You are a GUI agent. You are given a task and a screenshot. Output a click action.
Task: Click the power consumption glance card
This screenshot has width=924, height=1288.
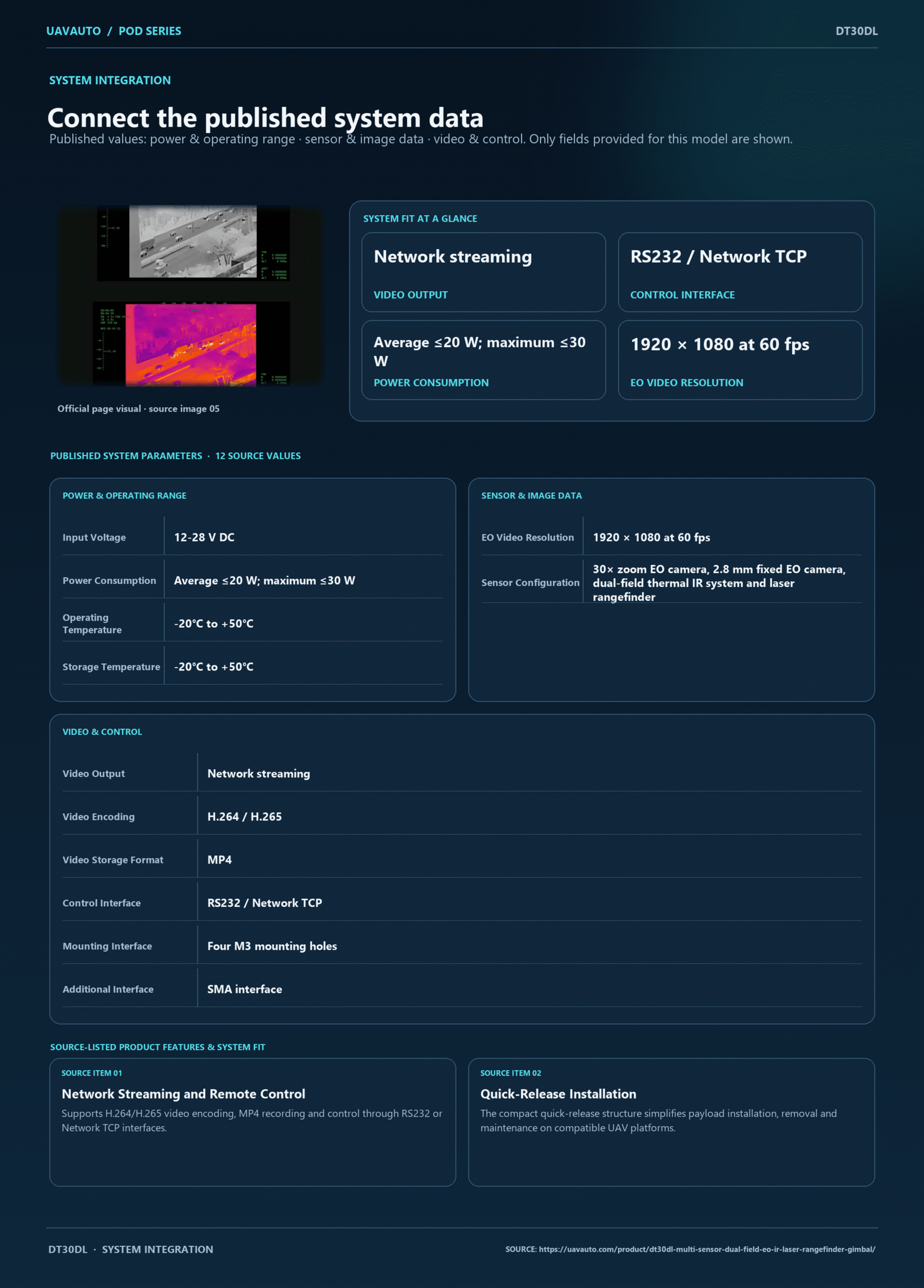[483, 360]
